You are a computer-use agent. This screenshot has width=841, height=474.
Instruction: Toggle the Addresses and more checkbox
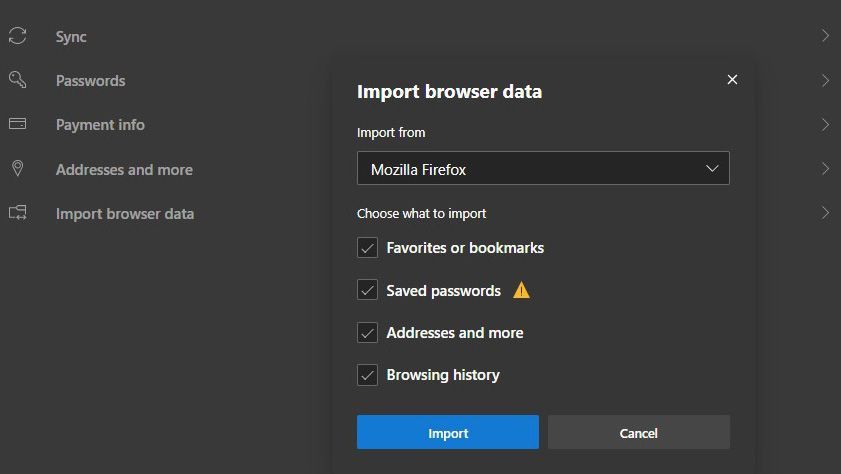pos(367,333)
